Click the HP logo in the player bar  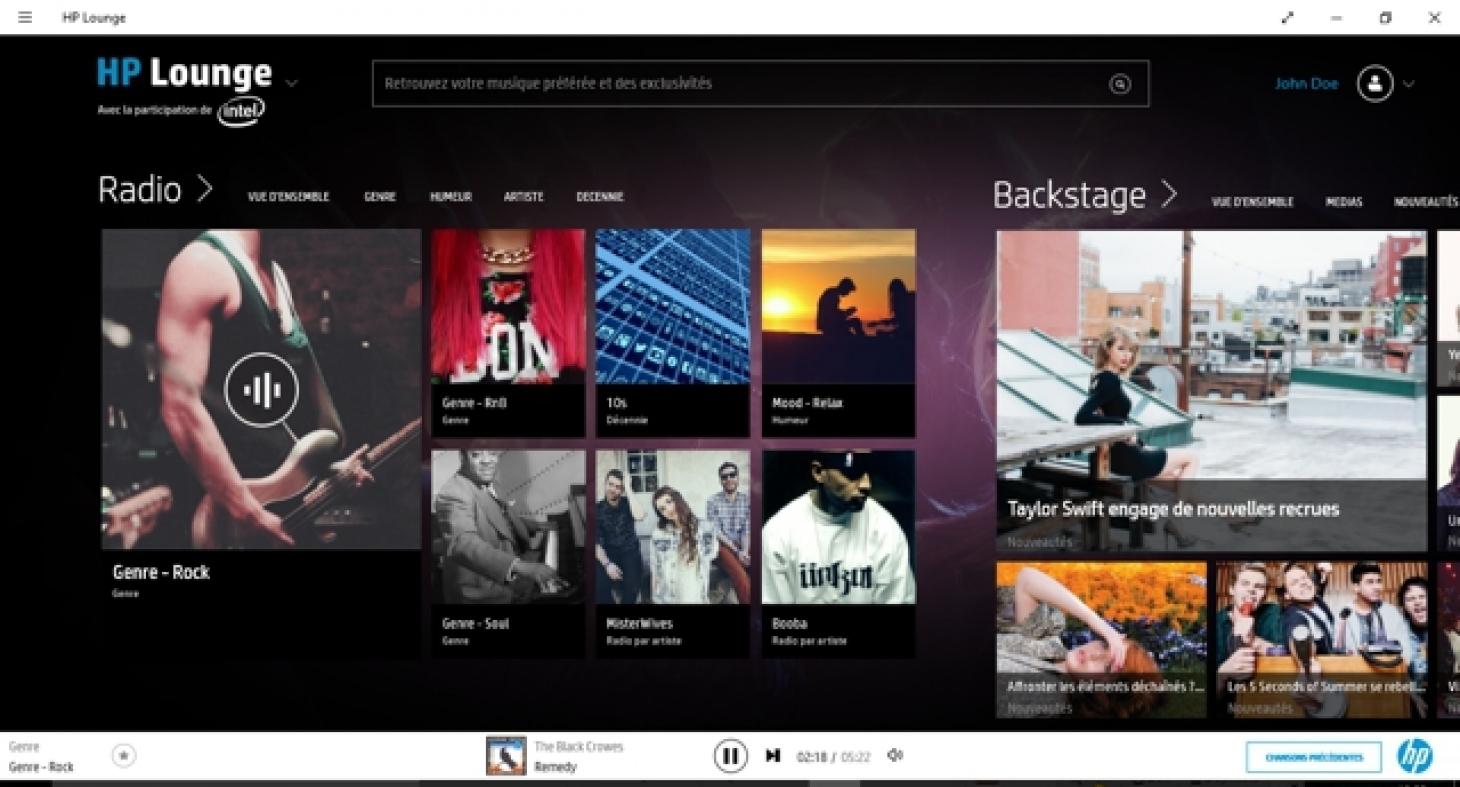1414,757
